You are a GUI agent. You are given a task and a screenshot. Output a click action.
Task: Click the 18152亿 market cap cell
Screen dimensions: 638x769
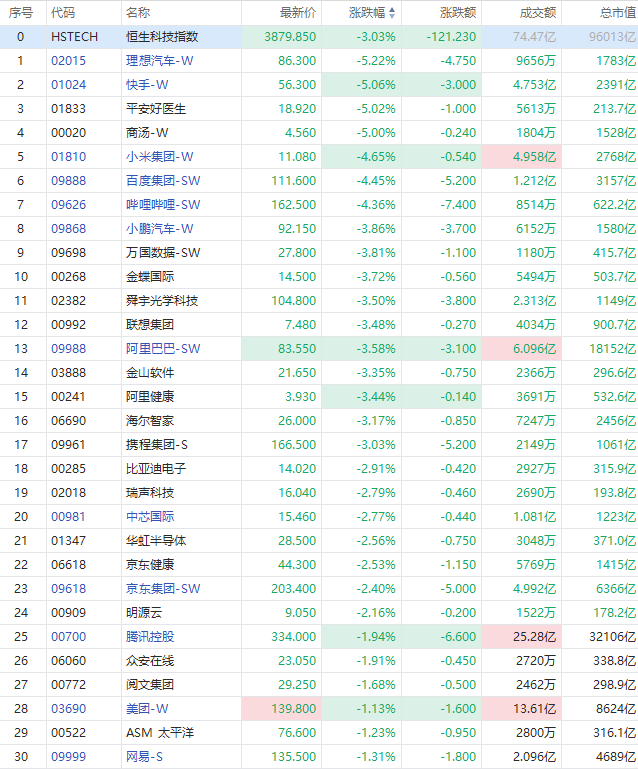pos(600,349)
